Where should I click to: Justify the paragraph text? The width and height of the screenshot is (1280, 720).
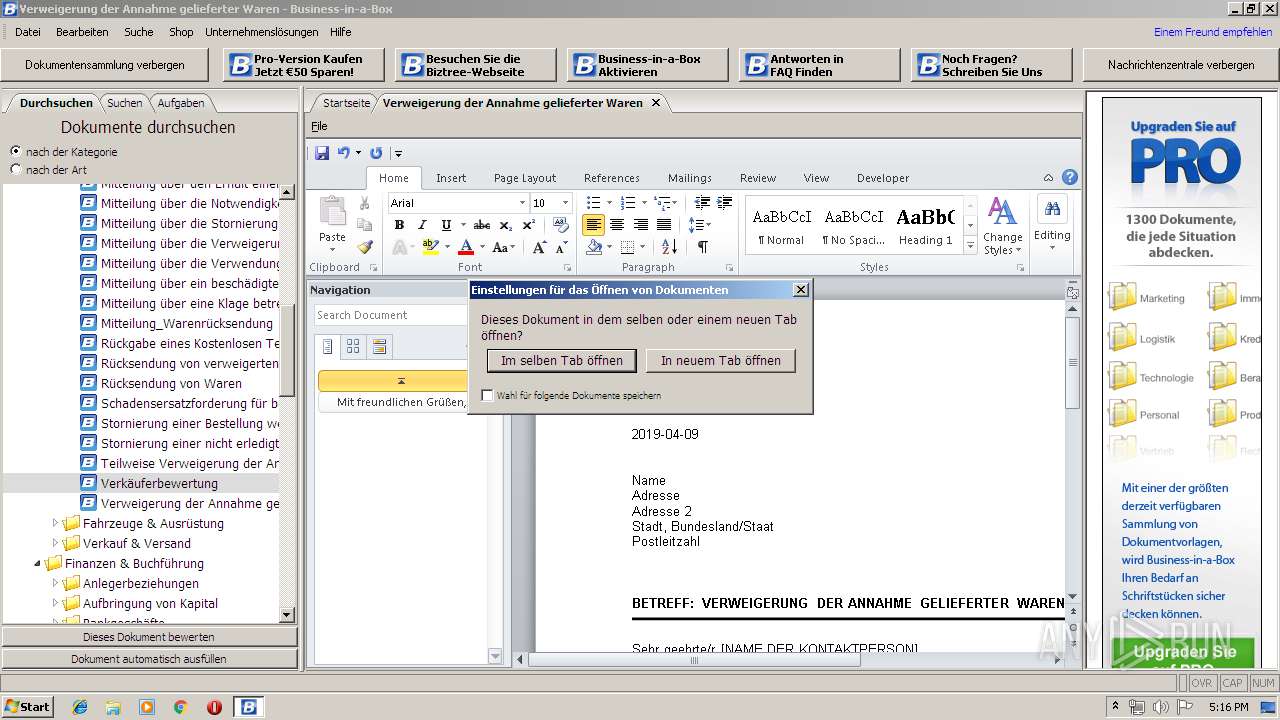point(663,225)
